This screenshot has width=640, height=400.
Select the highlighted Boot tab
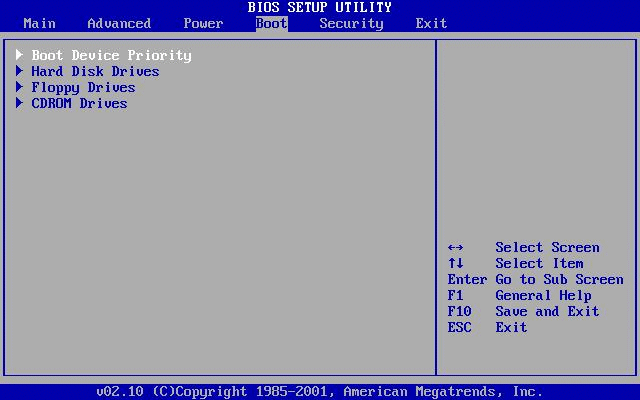coord(272,23)
